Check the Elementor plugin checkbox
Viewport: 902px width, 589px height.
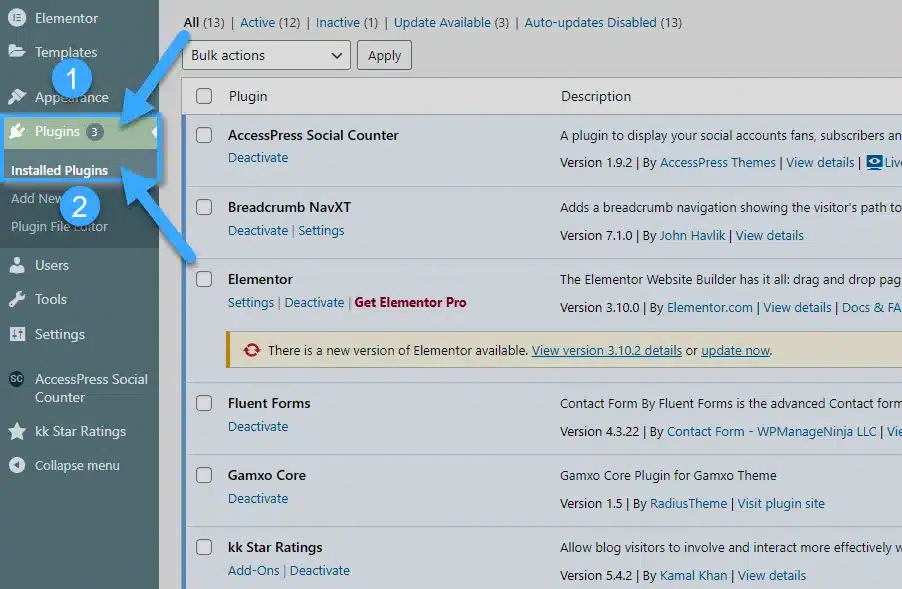[204, 279]
